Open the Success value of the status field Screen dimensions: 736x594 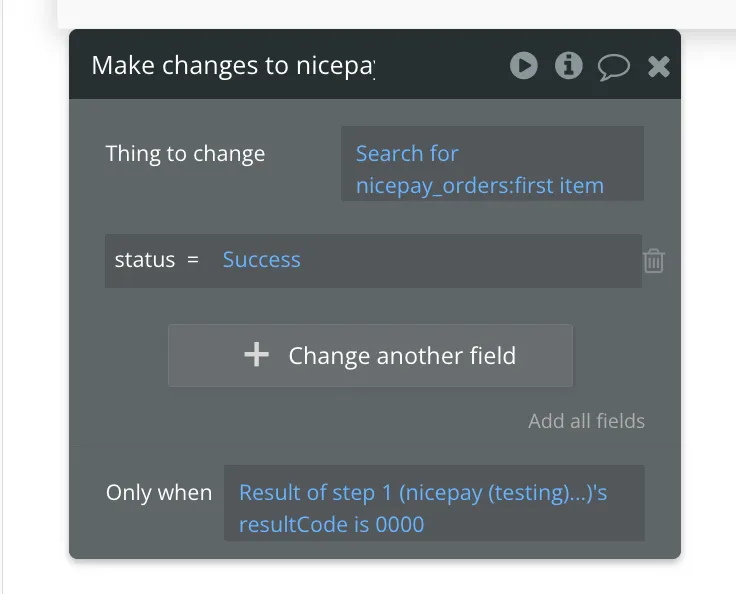262,260
